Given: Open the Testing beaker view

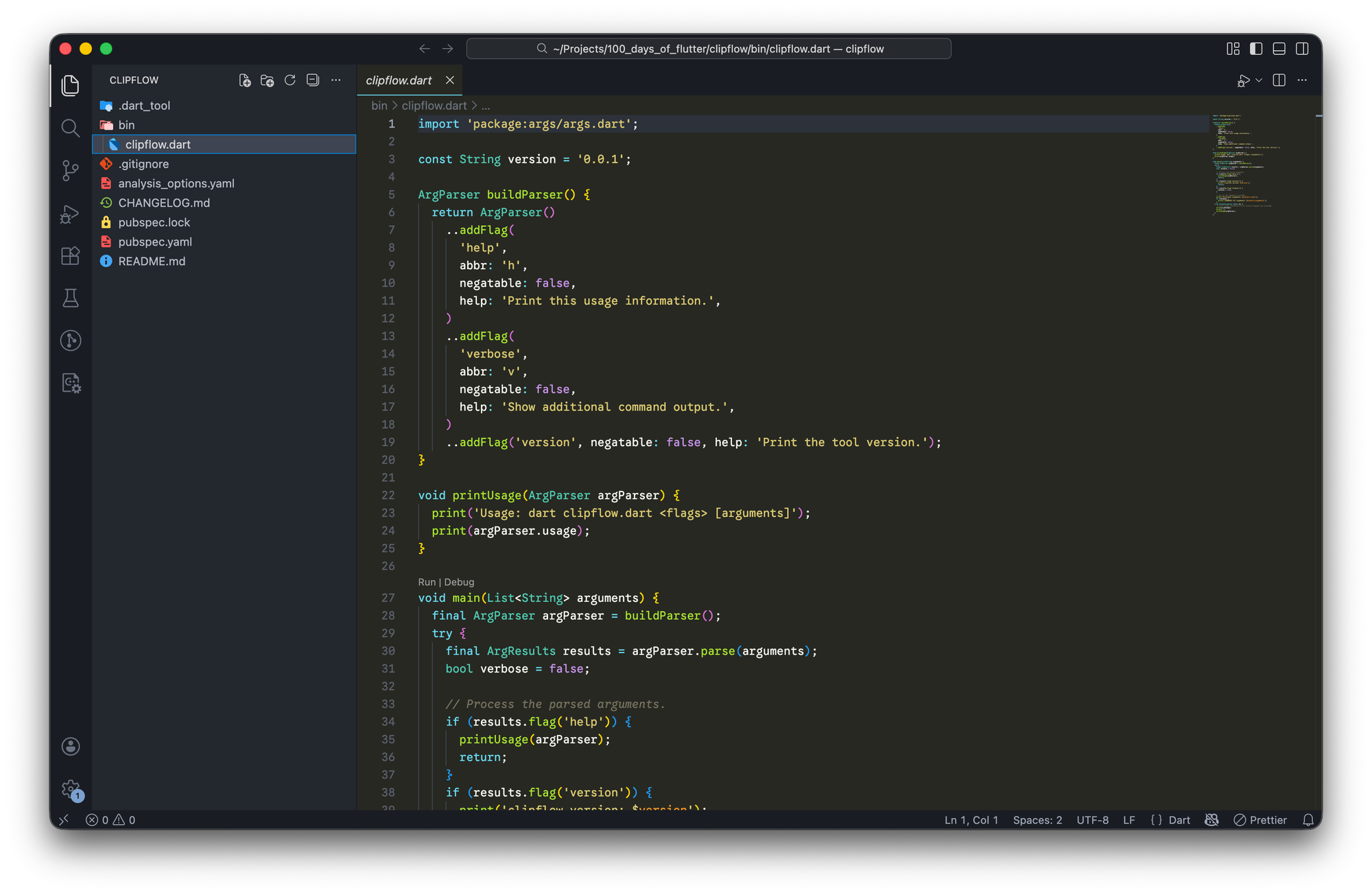Looking at the screenshot, I should (x=70, y=298).
